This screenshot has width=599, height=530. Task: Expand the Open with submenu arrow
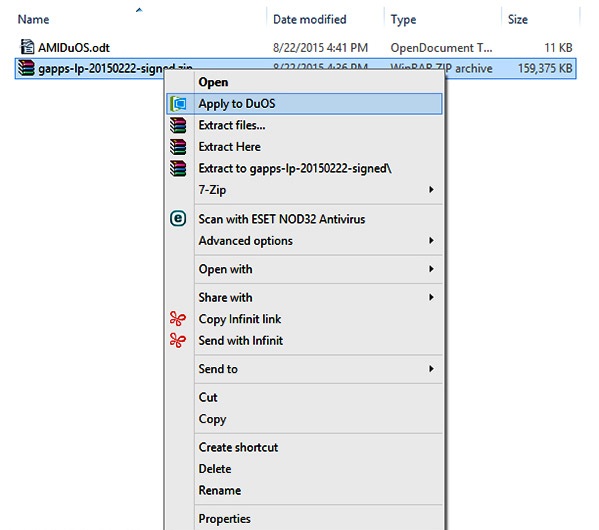(431, 269)
